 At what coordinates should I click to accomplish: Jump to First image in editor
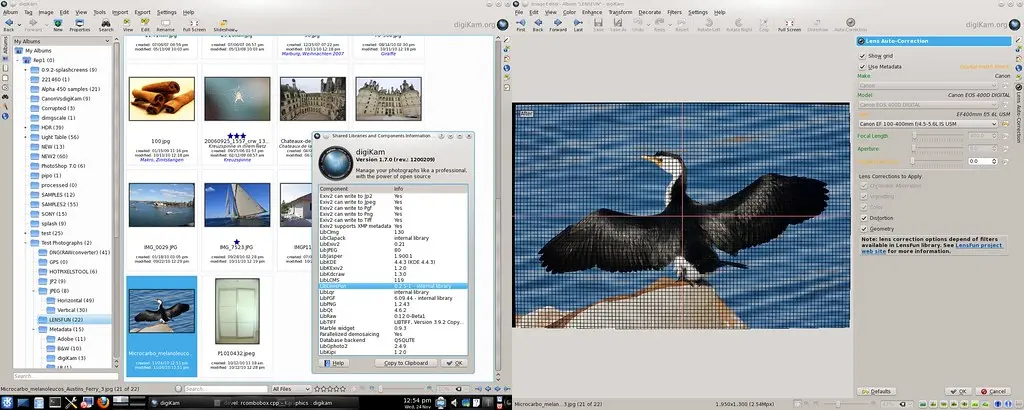tap(521, 23)
